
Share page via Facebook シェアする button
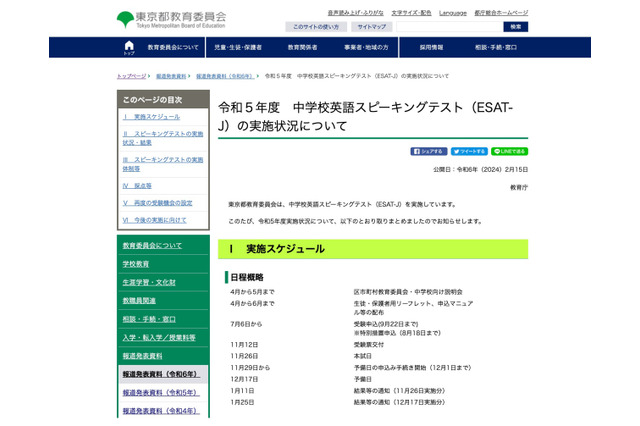(429, 151)
